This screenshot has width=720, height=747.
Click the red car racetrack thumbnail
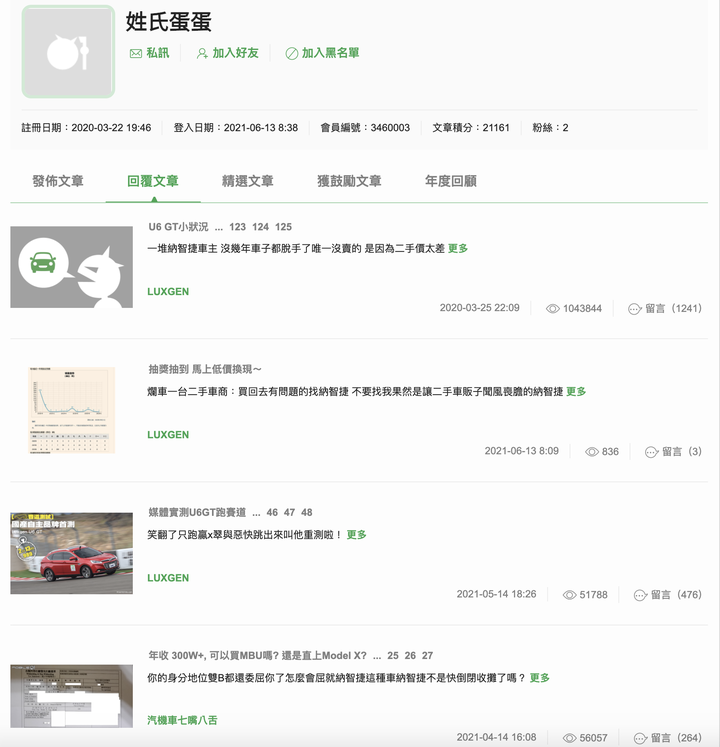[x=71, y=553]
